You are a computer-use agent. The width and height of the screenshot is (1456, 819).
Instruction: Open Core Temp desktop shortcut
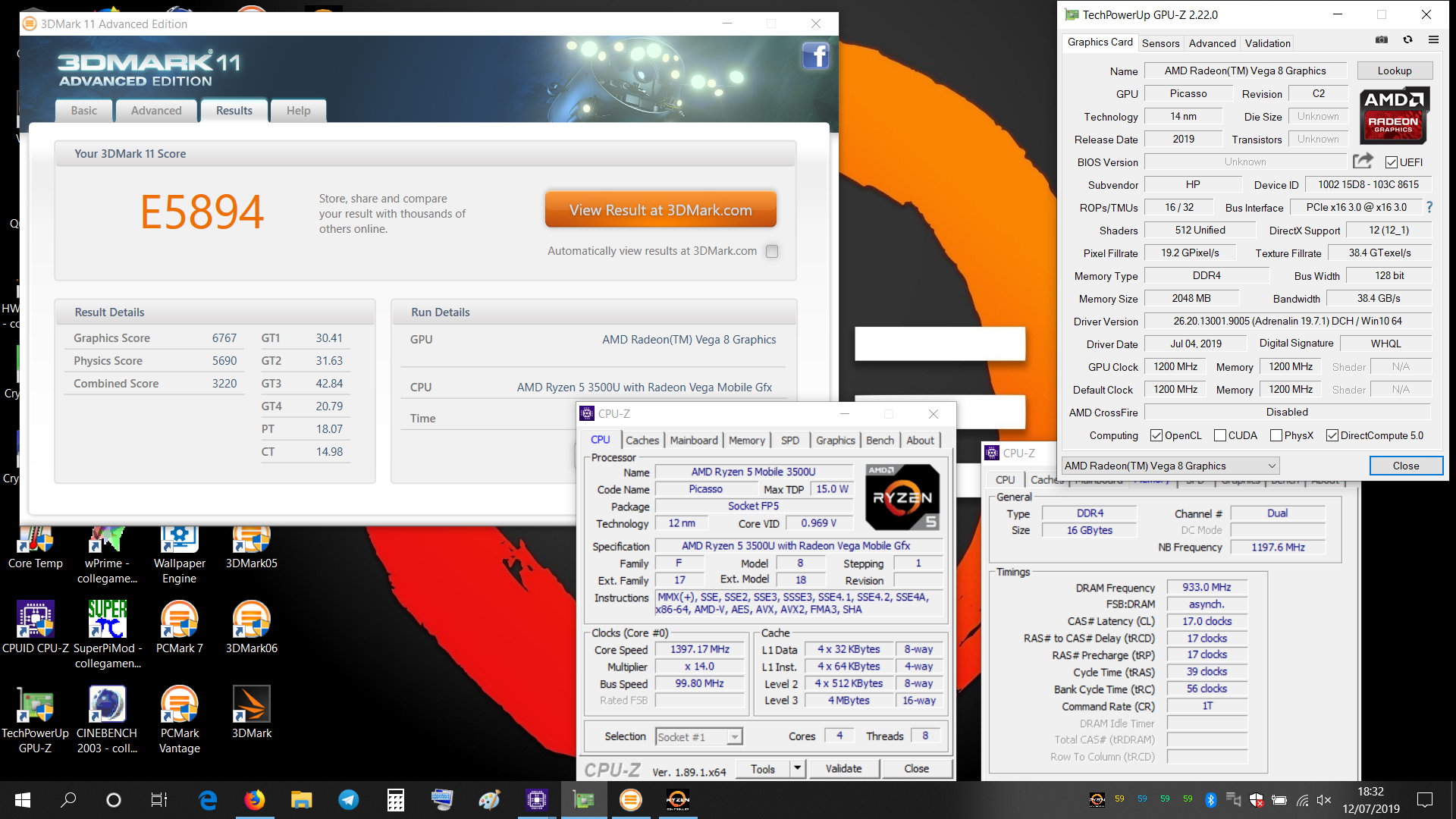[x=36, y=548]
